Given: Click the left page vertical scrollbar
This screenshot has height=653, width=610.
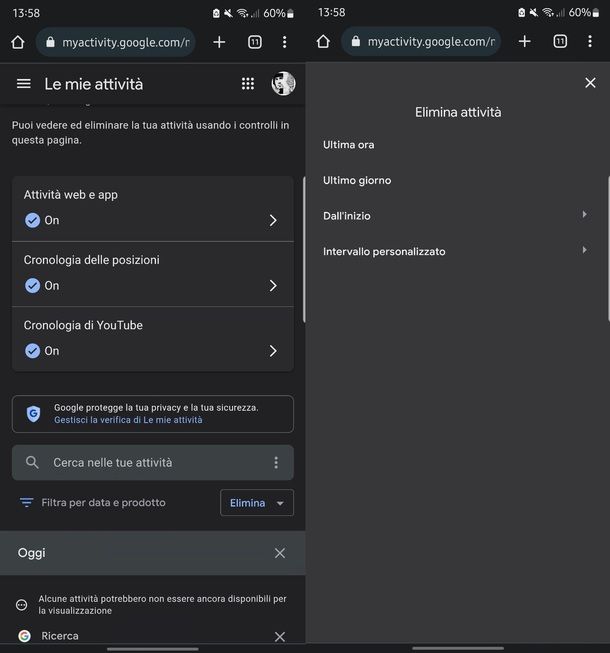Looking at the screenshot, I should [304, 249].
